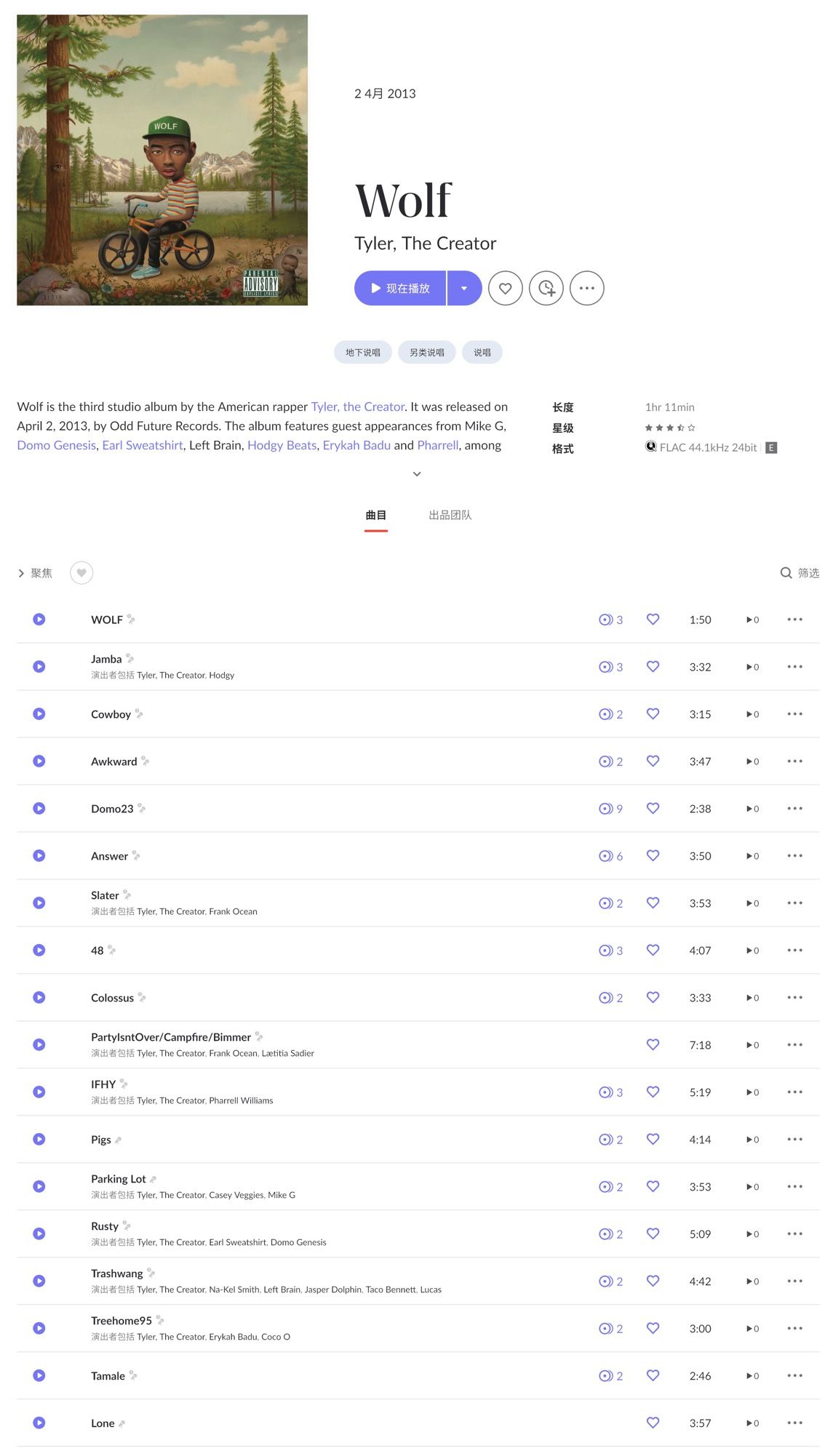Click the add-to-library clock icon
The height and width of the screenshot is (1456, 825).
click(546, 288)
